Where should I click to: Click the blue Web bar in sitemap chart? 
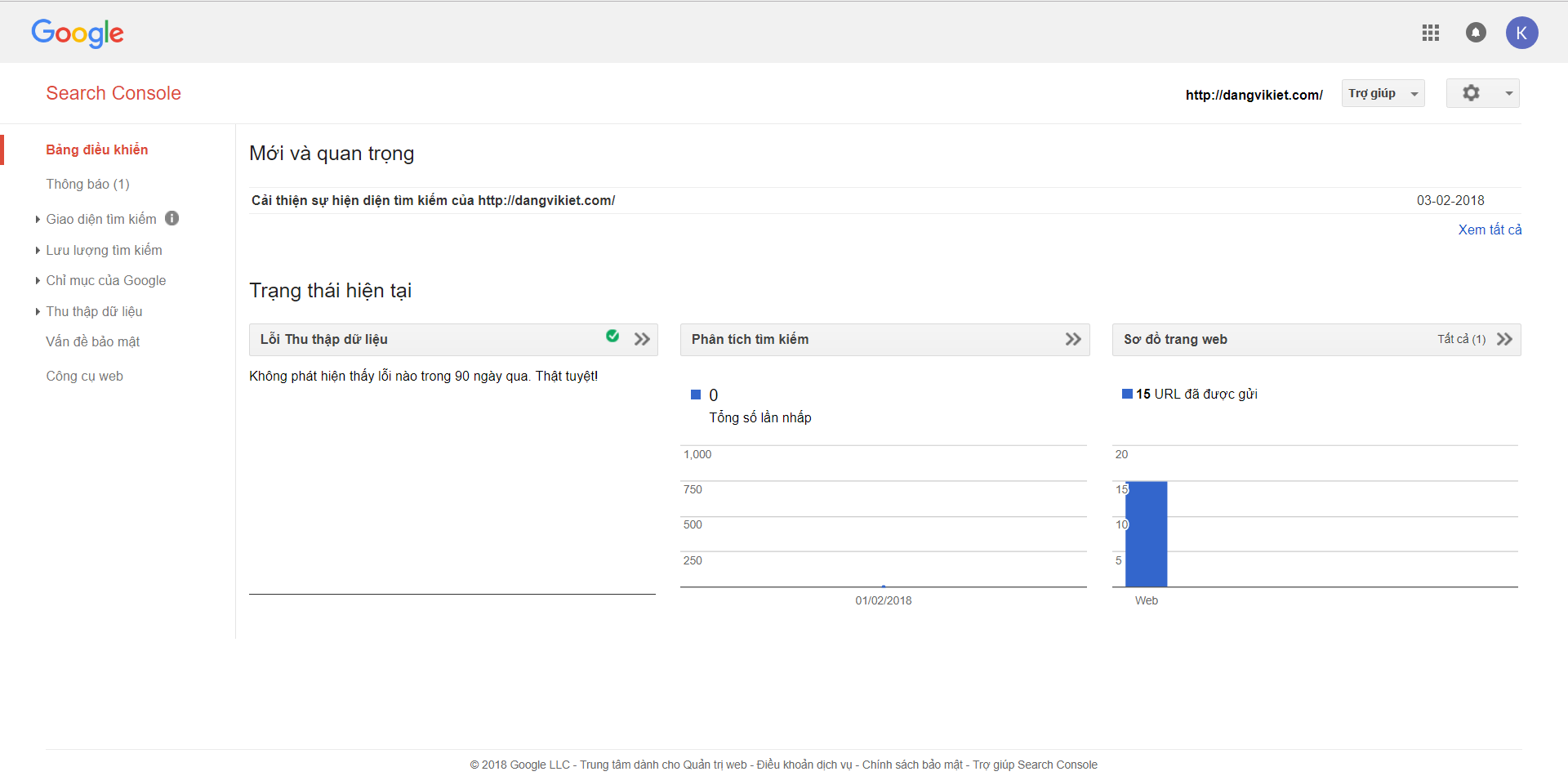click(1146, 533)
